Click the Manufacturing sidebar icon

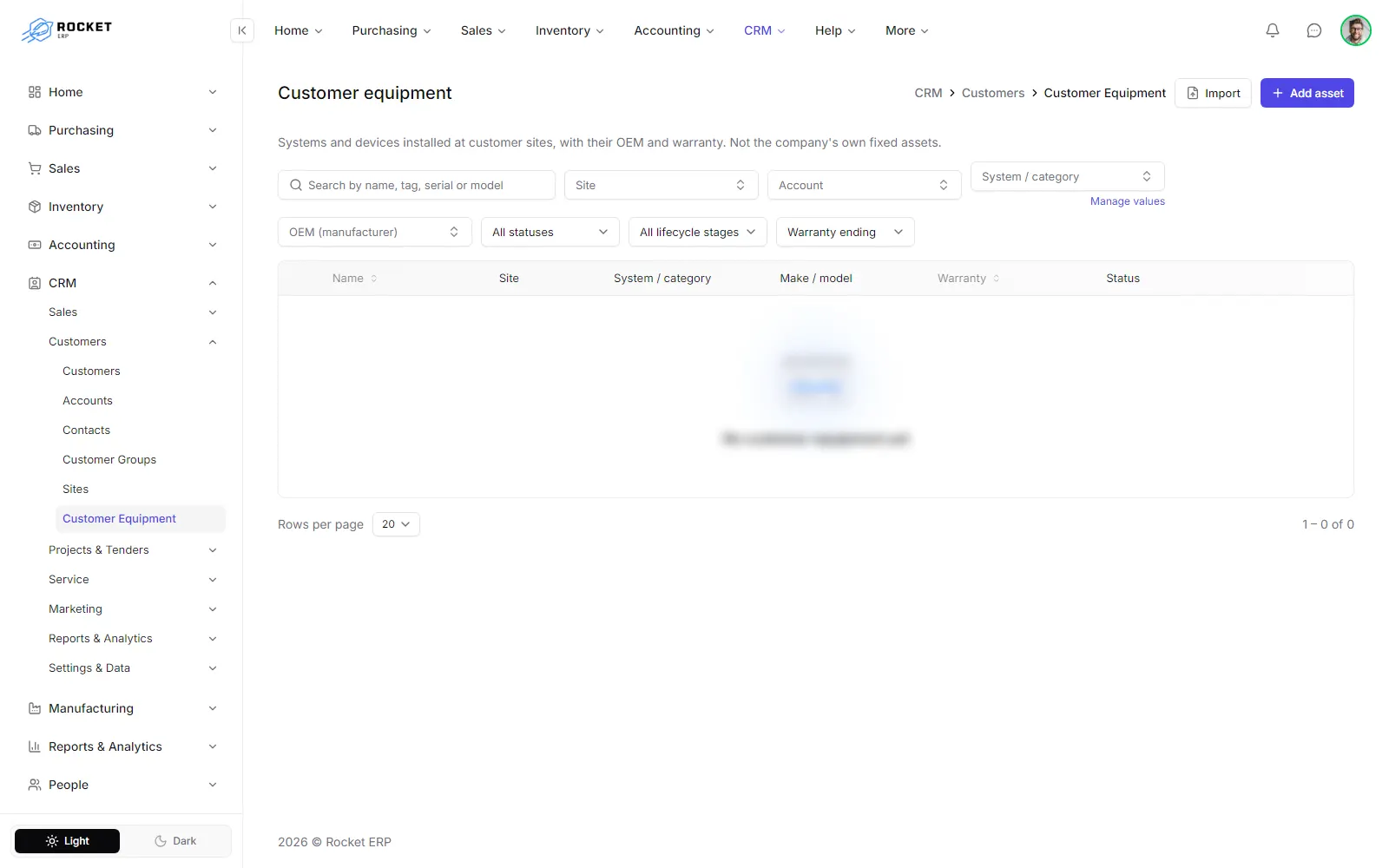click(35, 708)
